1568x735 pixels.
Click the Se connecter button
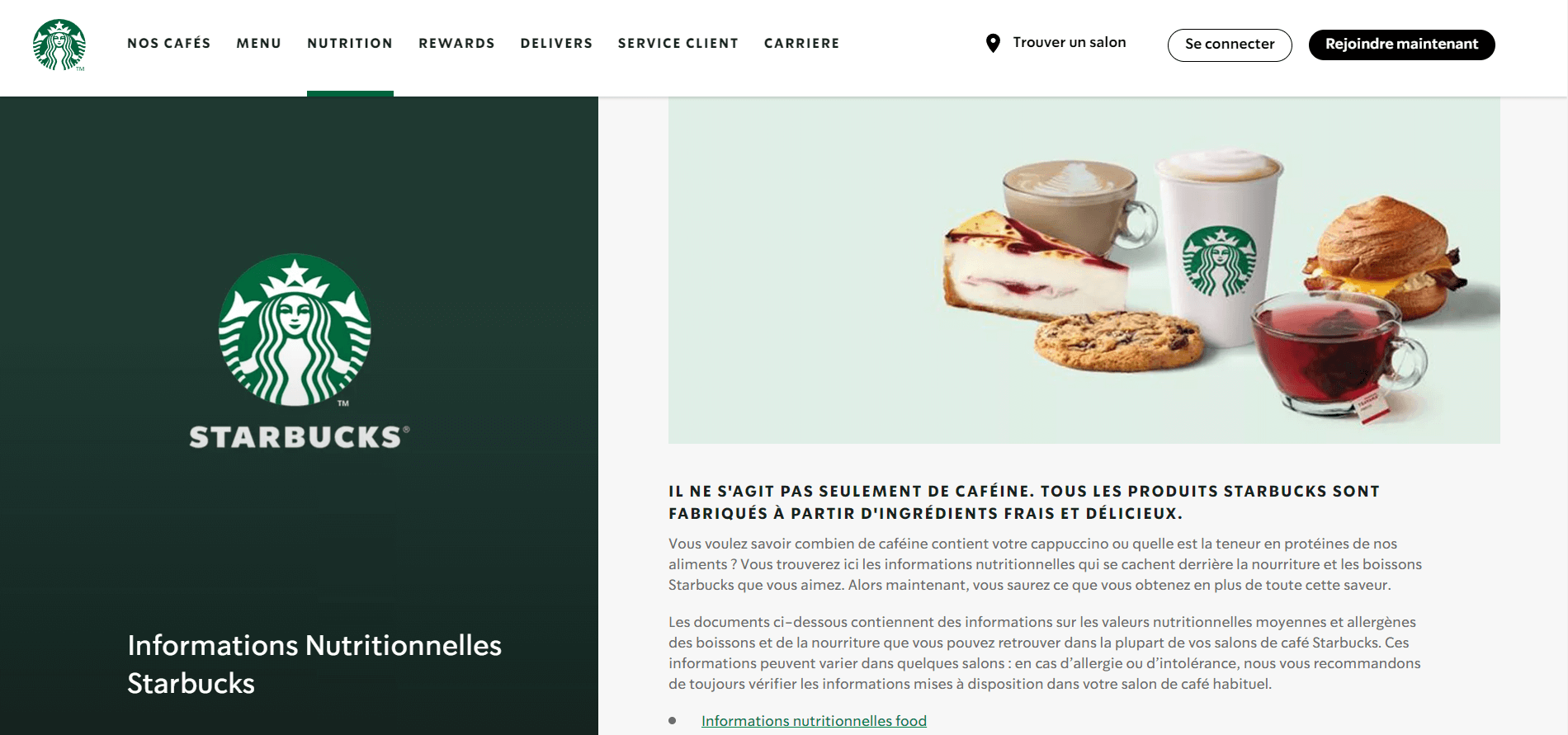pos(1230,45)
